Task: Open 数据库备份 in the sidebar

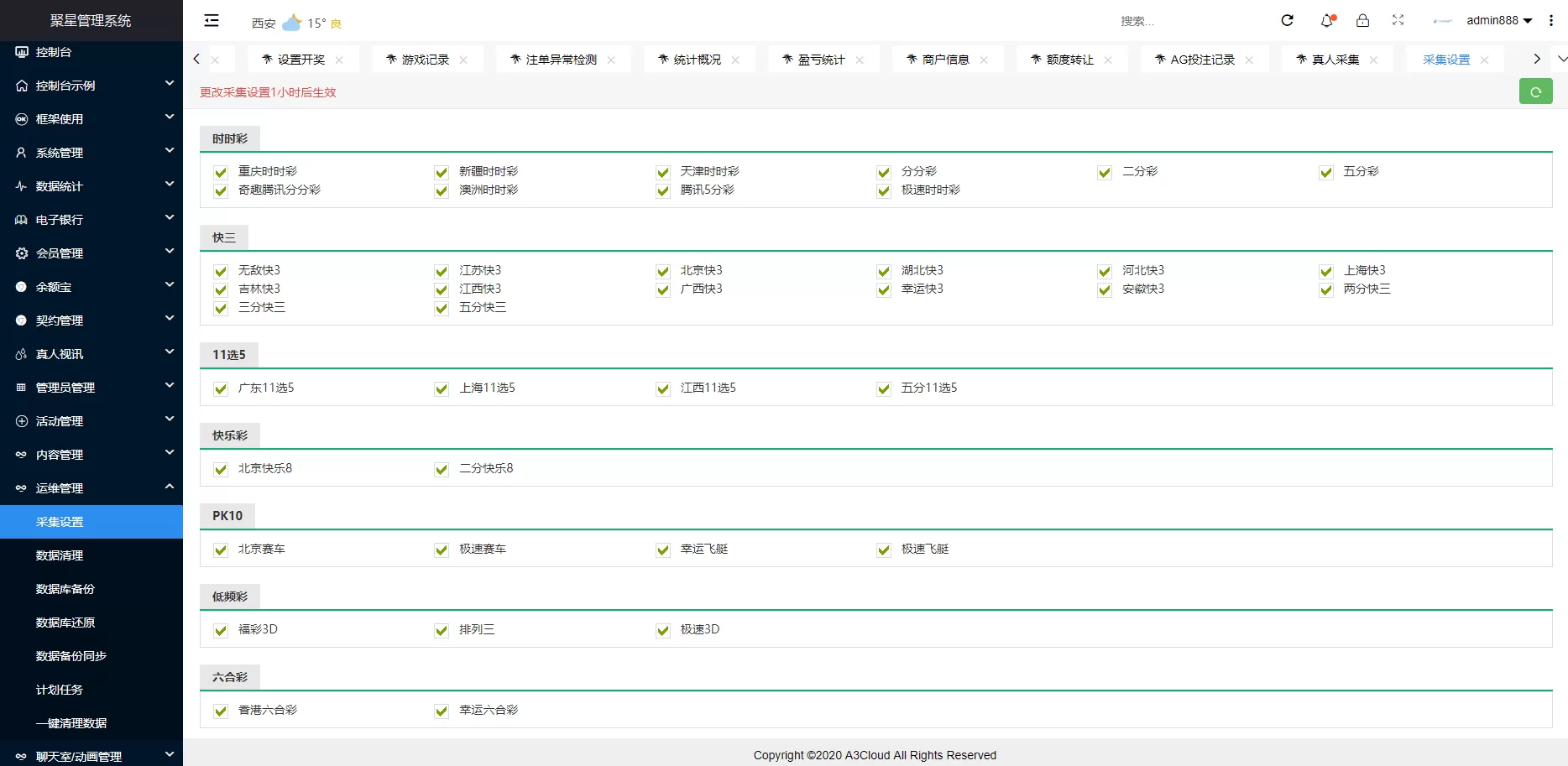Action: coord(65,589)
